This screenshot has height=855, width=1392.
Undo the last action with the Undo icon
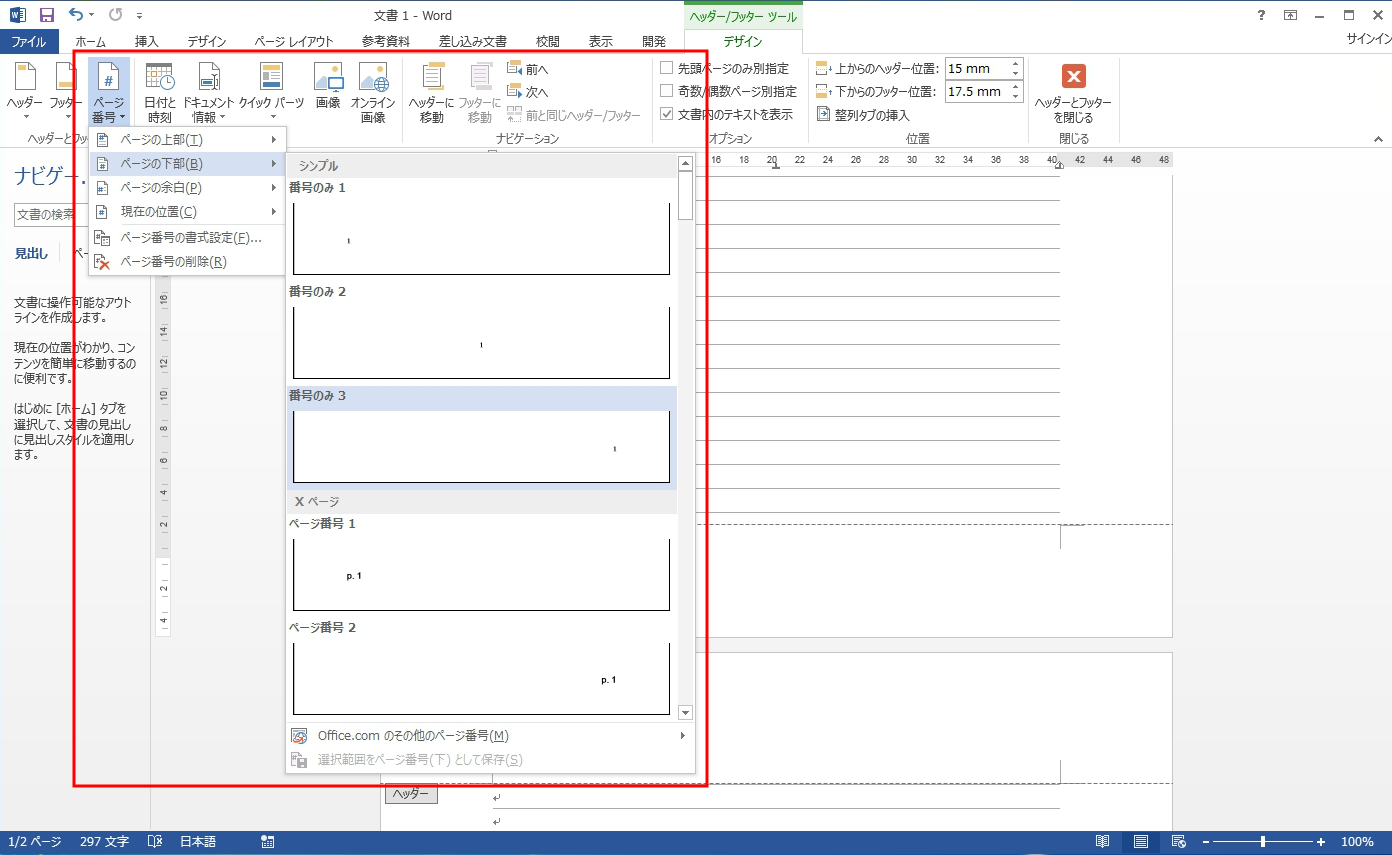[x=76, y=15]
